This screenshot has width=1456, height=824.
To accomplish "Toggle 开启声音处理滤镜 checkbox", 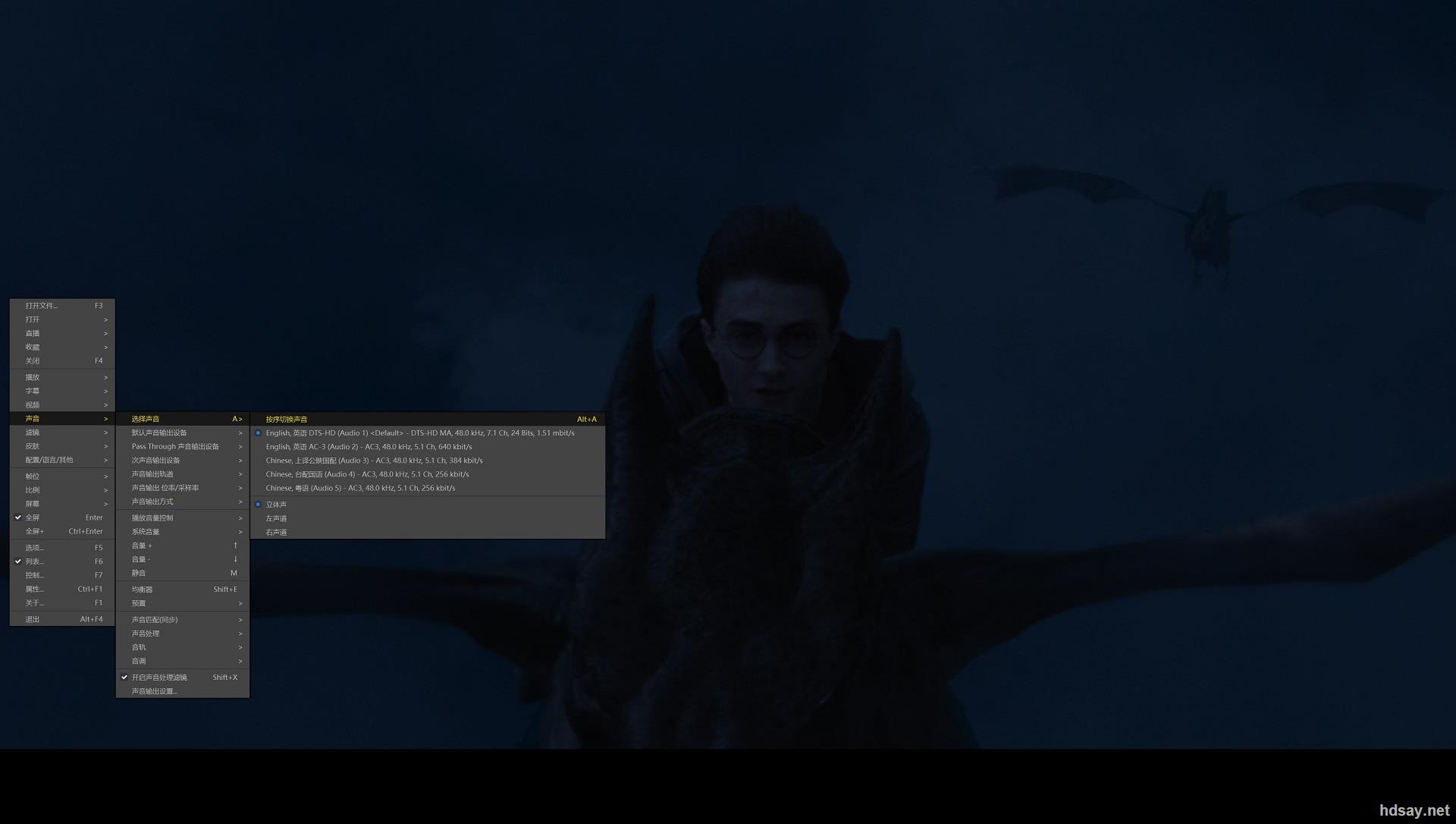I will pos(183,678).
